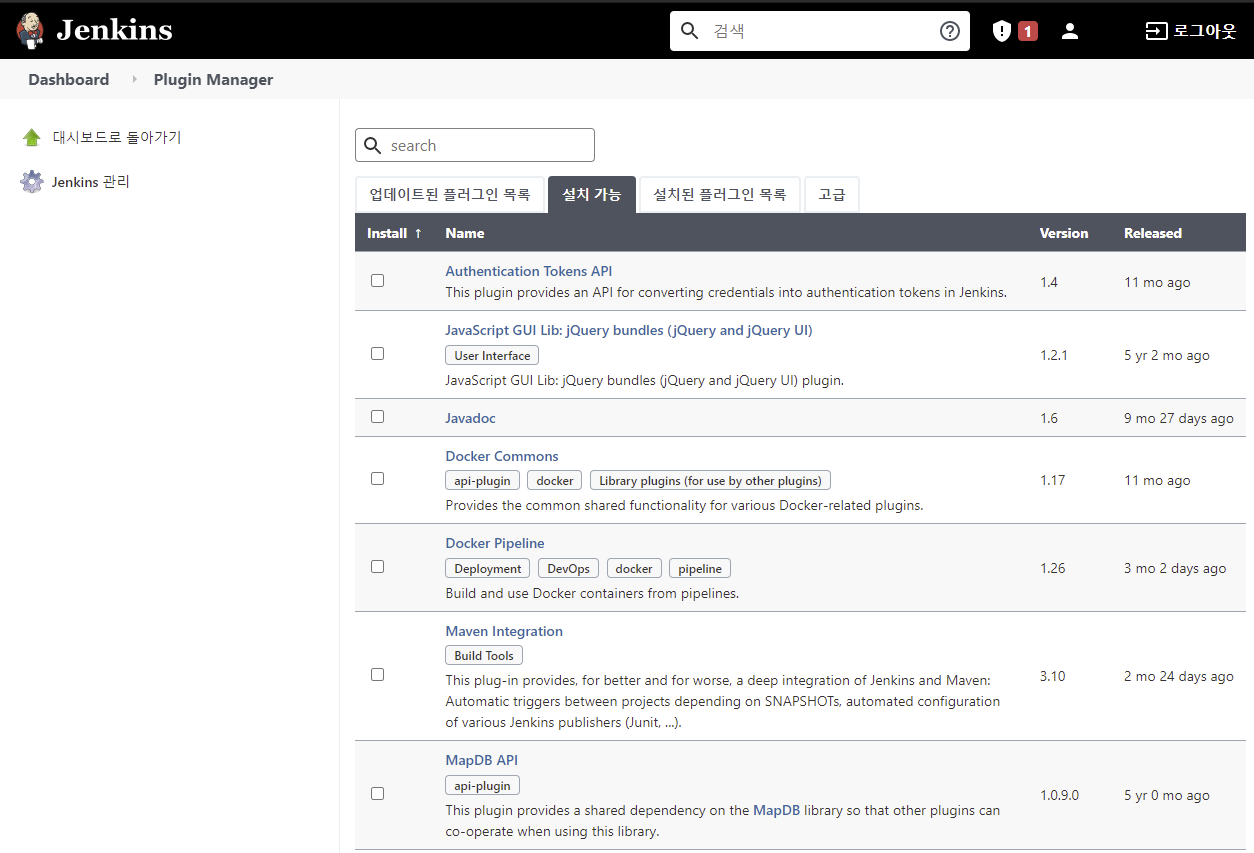Open the Maven Integration plugin link
The height and width of the screenshot is (853, 1254).
coord(504,631)
